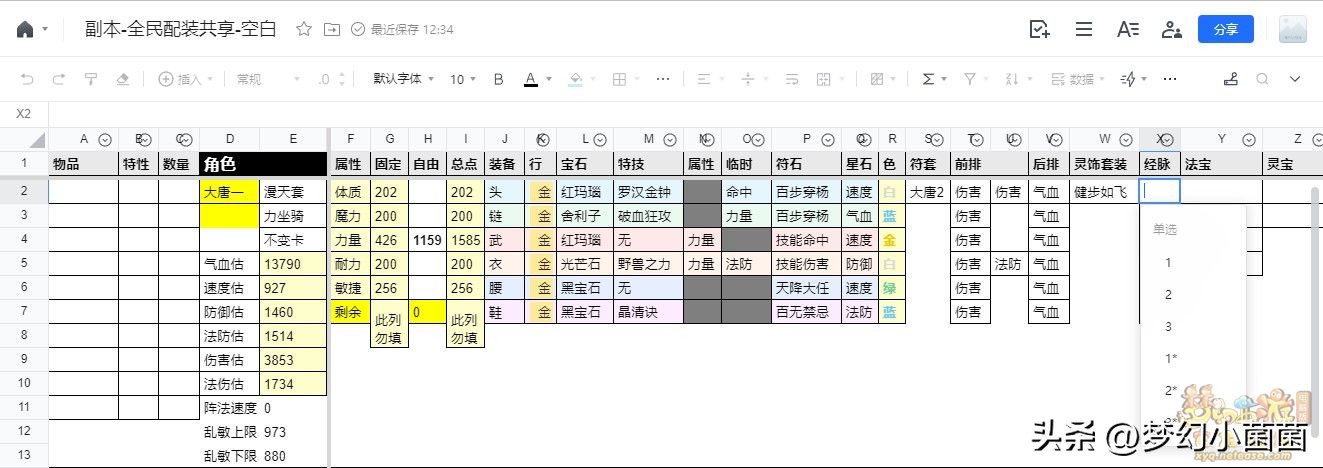1323x468 pixels.
Task: Click the clear format eraser icon
Action: [x=123, y=79]
